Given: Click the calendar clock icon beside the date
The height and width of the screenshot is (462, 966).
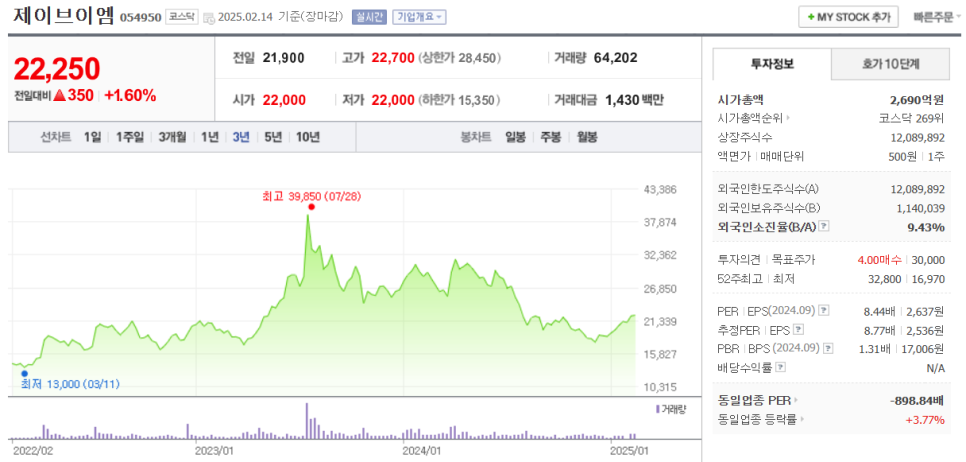Looking at the screenshot, I should (x=209, y=18).
